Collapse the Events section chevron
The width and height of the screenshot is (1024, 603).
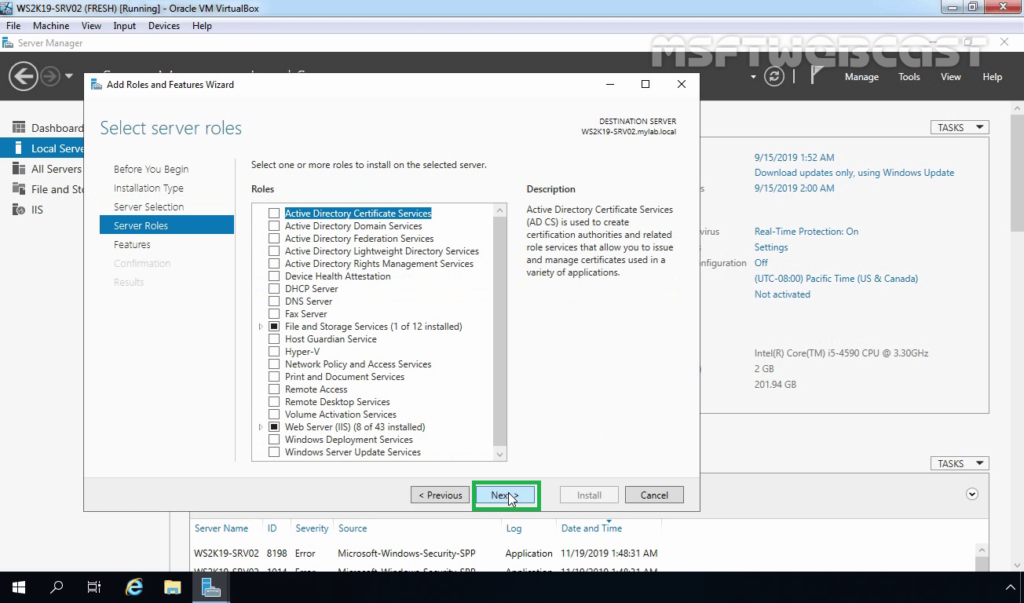(x=972, y=494)
